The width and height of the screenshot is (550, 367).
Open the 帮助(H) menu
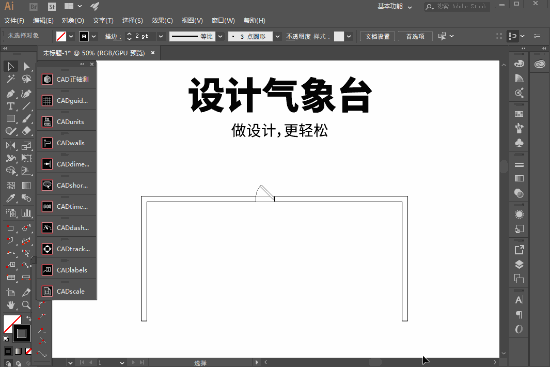coord(255,20)
